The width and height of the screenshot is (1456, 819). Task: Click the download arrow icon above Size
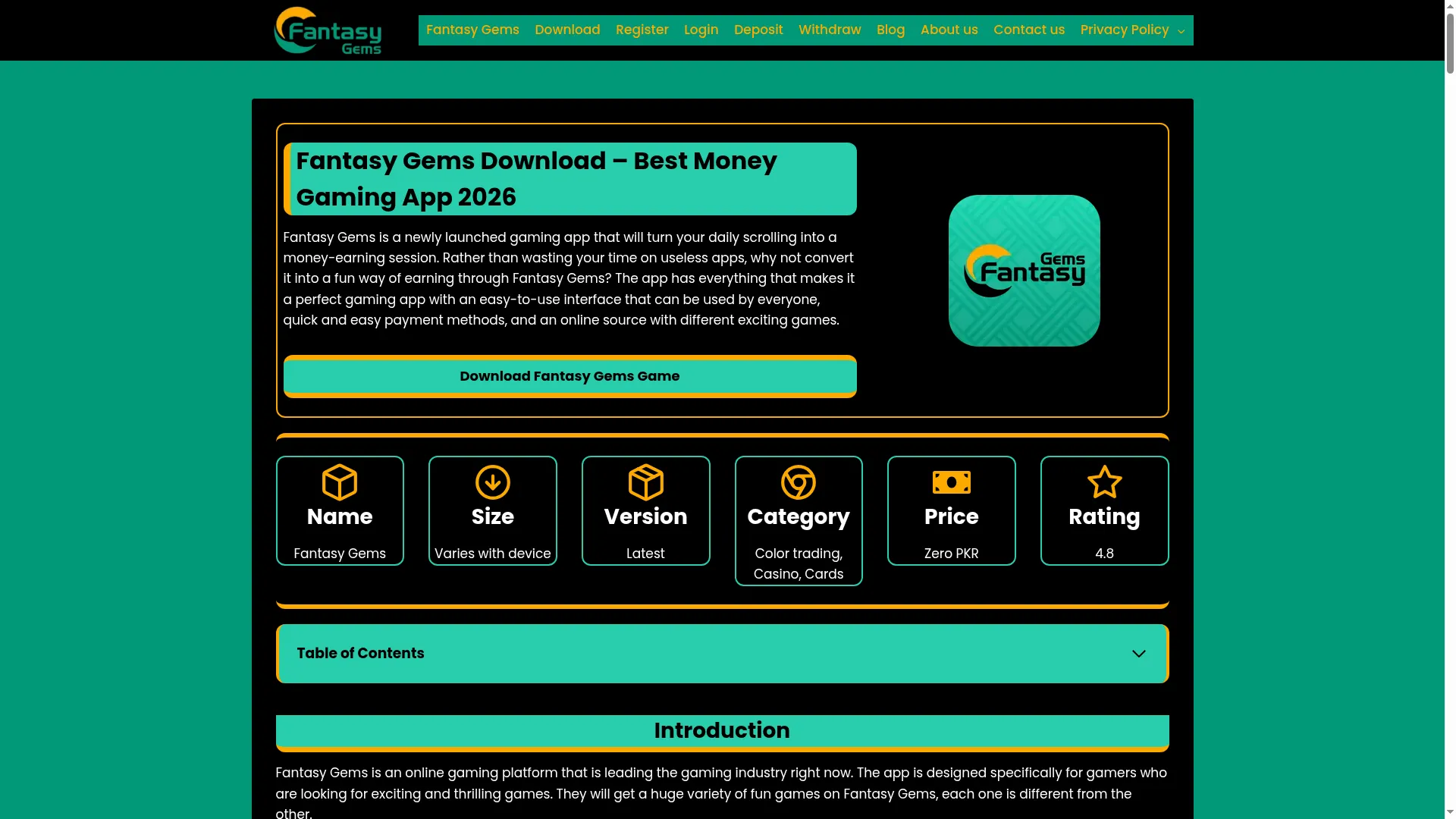click(x=493, y=482)
